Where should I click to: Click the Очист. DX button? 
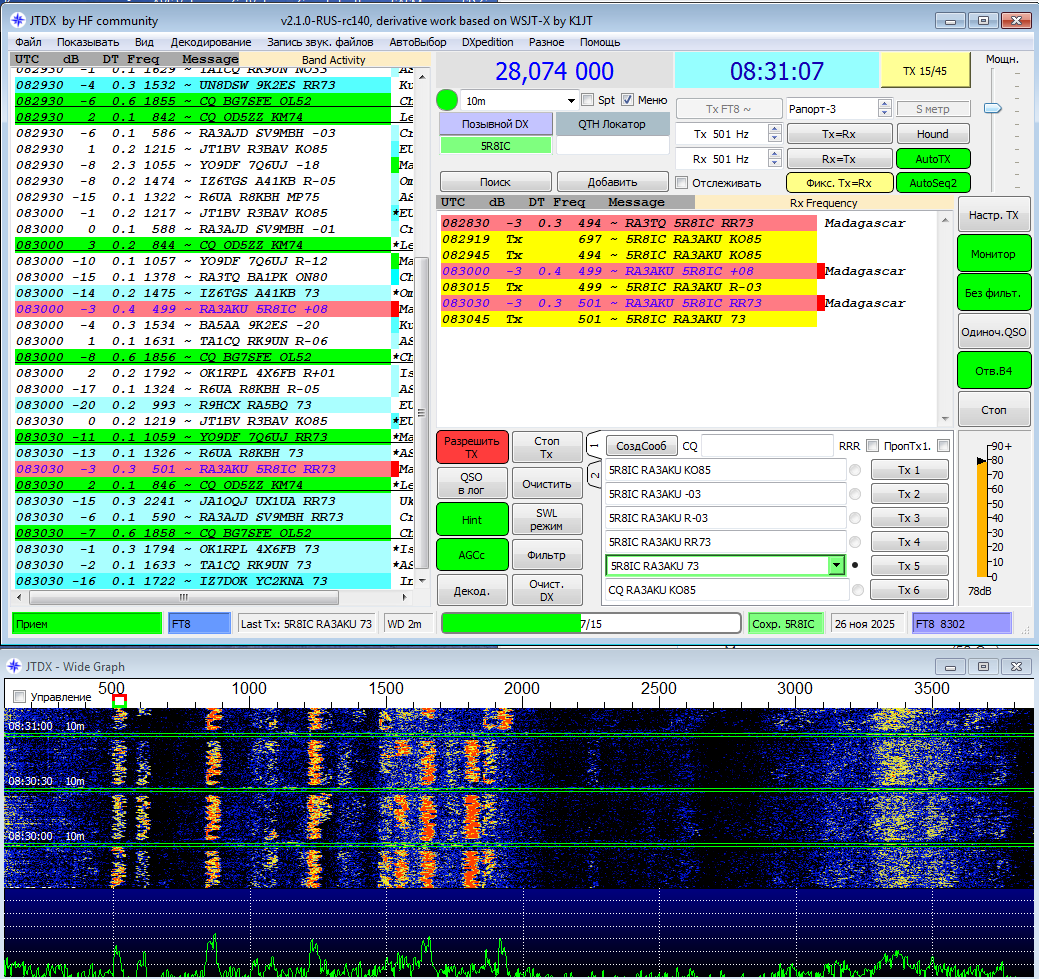click(x=547, y=590)
